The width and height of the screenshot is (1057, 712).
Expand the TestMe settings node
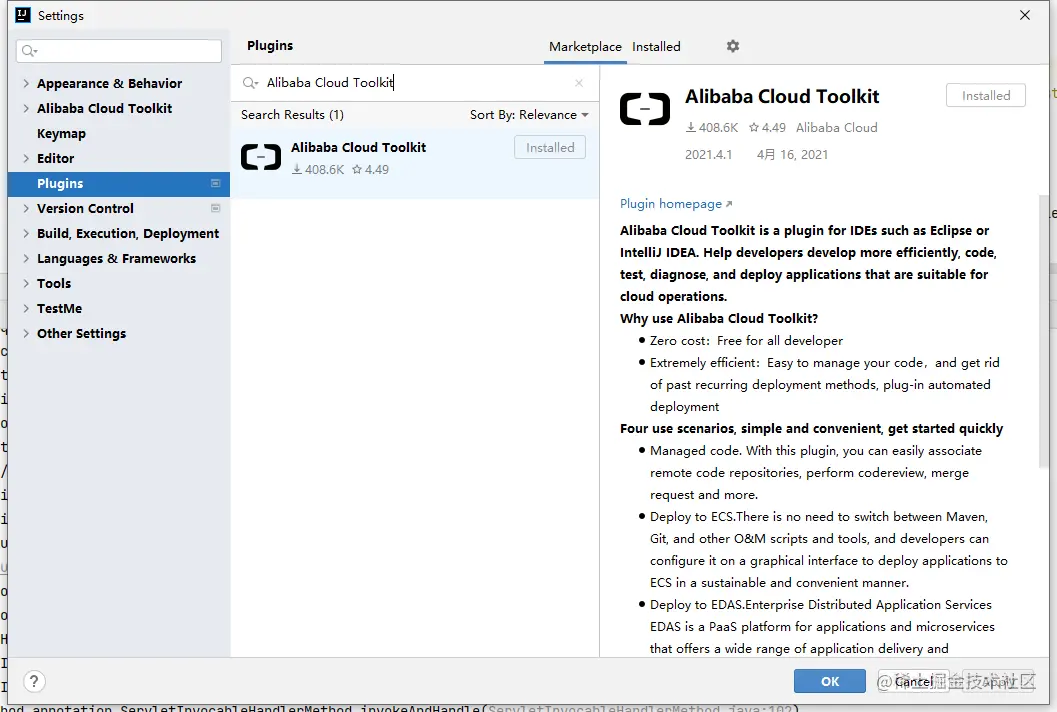26,308
